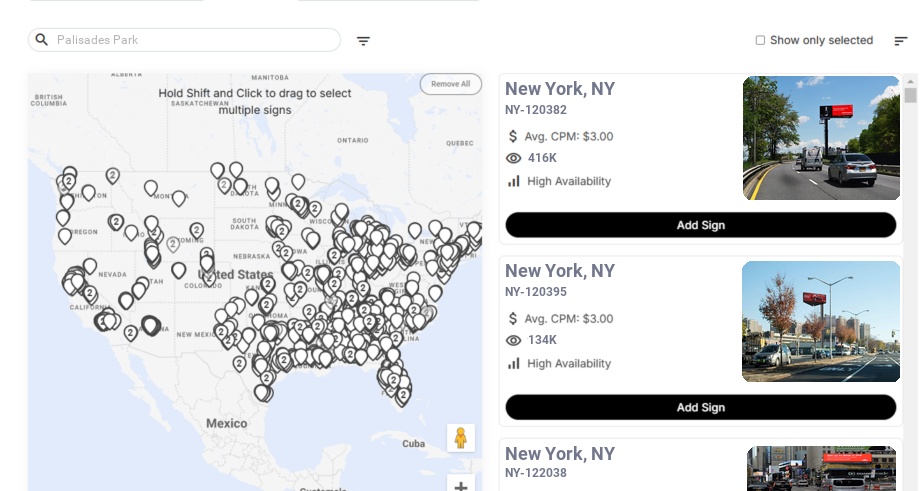This screenshot has height=491, width=920.
Task: Toggle the Show only selected checkbox
Action: [x=760, y=40]
